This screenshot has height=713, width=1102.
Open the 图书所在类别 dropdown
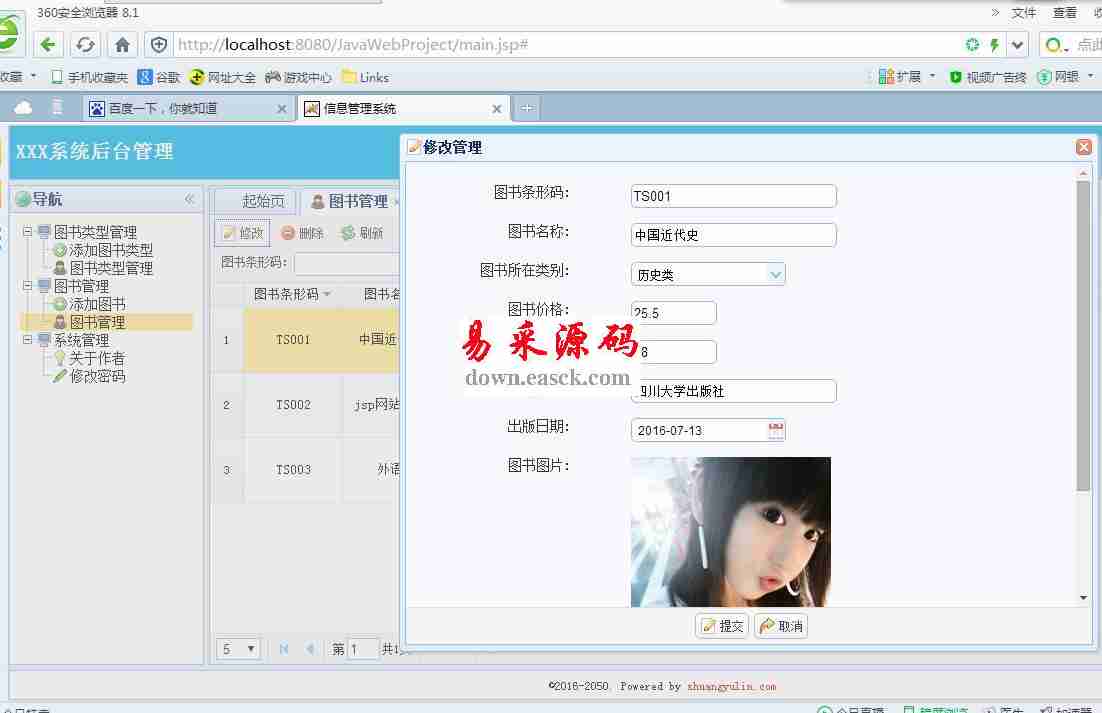point(775,274)
